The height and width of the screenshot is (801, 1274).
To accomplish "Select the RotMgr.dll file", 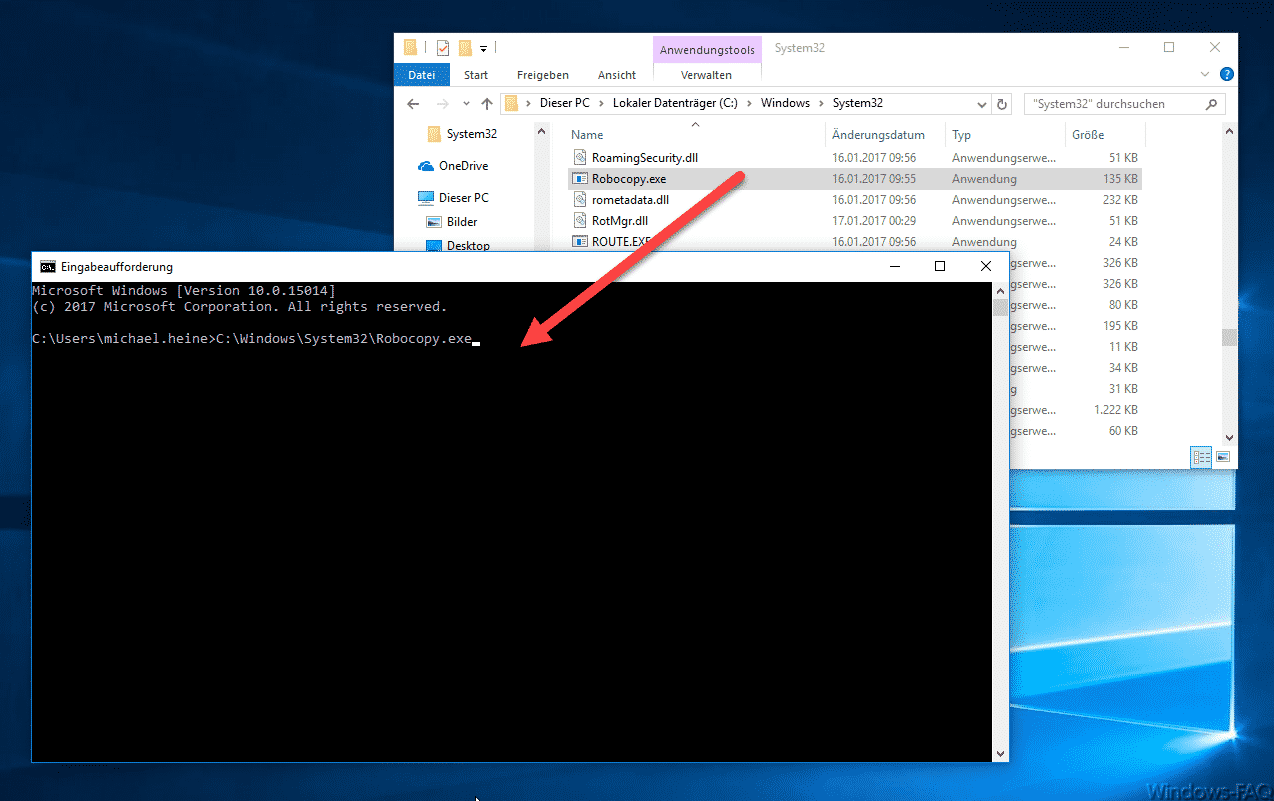I will [x=619, y=221].
